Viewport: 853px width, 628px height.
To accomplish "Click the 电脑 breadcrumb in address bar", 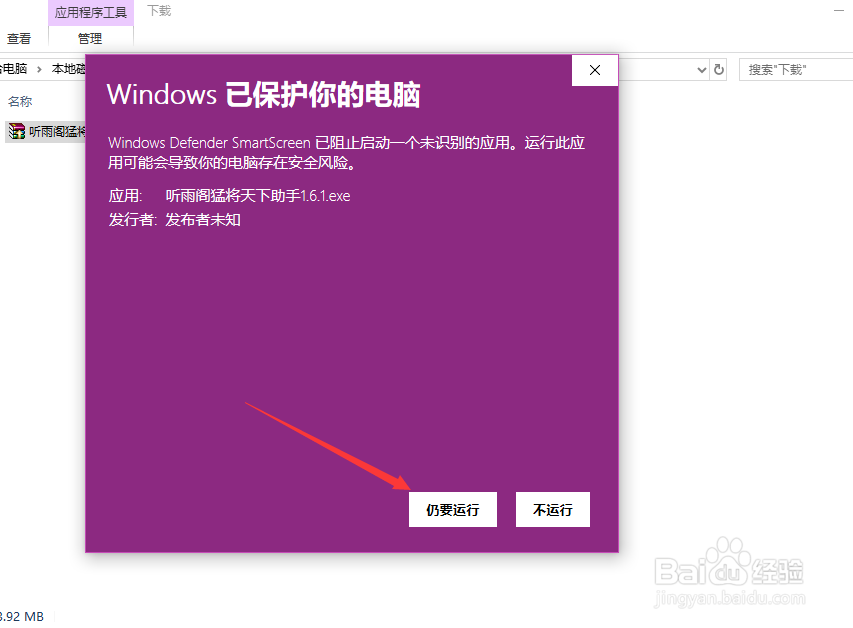I will [14, 69].
